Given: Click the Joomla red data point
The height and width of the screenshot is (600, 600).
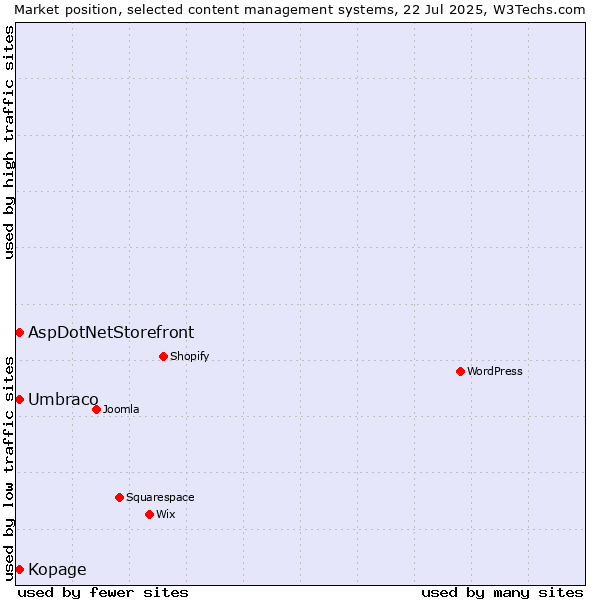Looking at the screenshot, I should point(96,409).
